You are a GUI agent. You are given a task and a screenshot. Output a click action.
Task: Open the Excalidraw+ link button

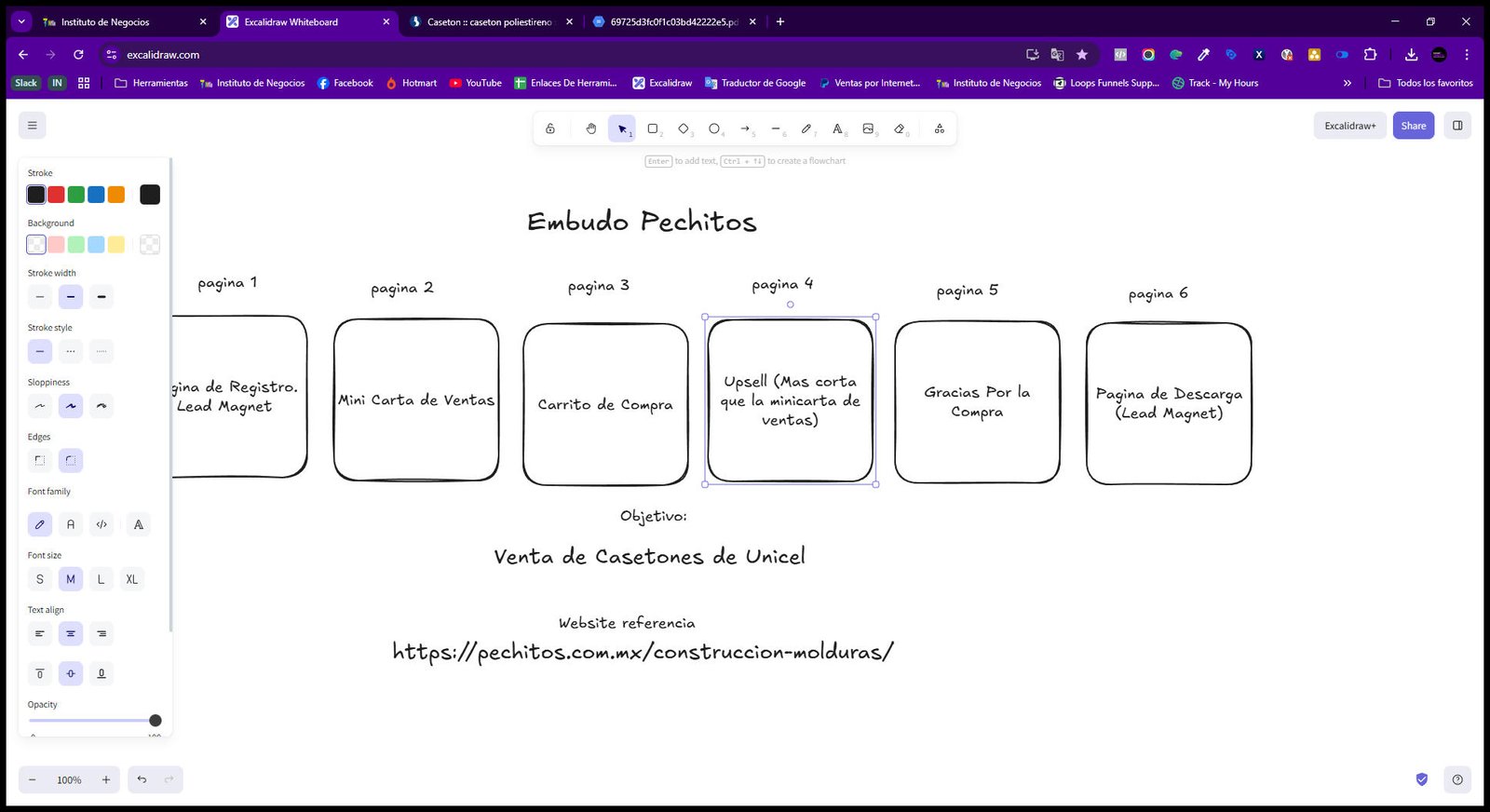point(1350,126)
